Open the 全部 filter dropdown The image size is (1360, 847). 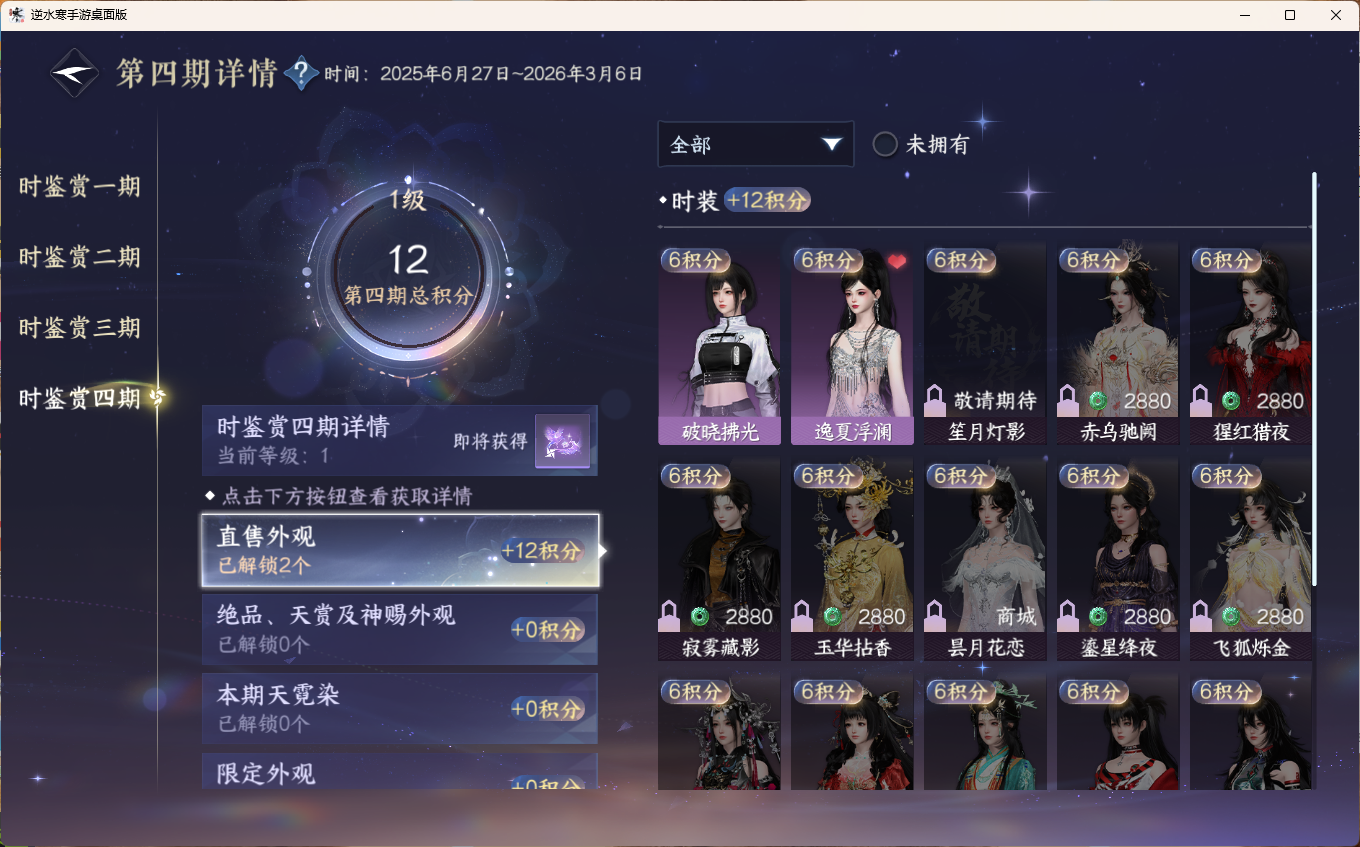[756, 144]
